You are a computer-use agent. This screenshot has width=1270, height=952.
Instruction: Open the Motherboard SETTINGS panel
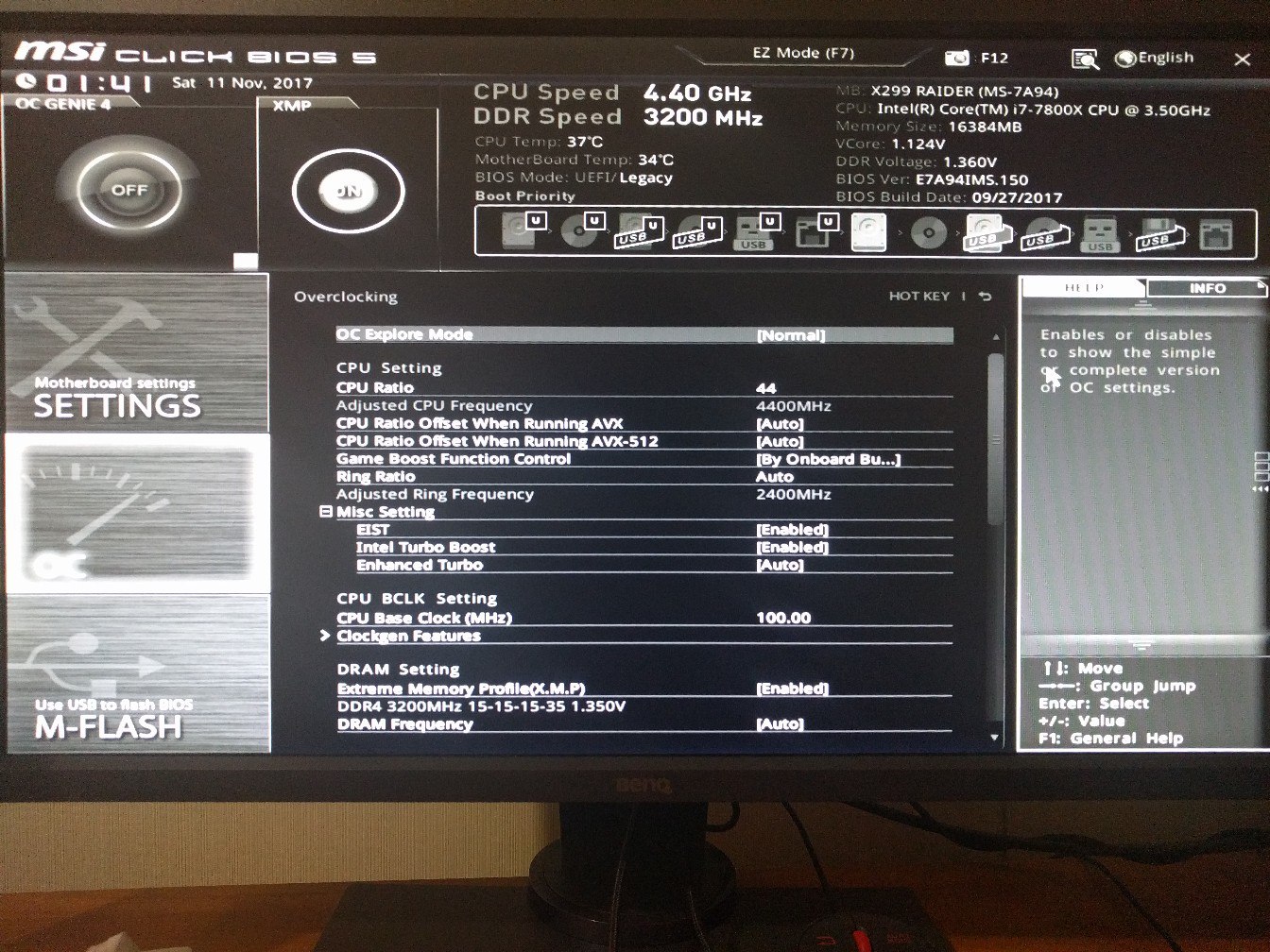pyautogui.click(x=137, y=351)
